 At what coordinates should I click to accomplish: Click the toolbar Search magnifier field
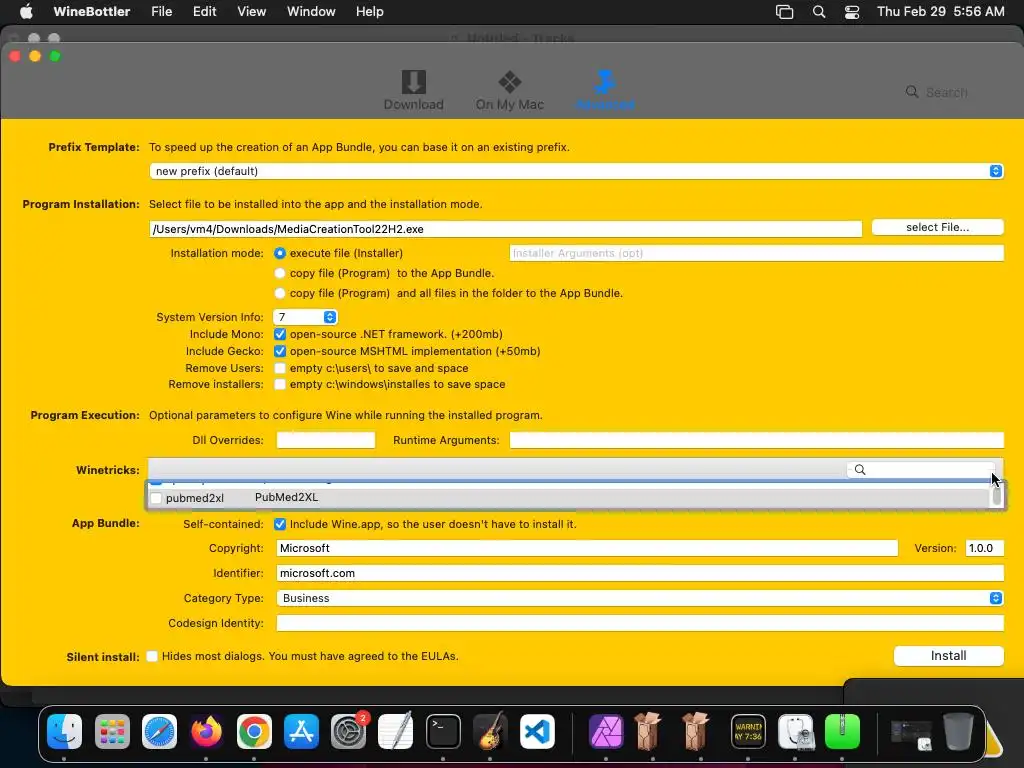937,92
